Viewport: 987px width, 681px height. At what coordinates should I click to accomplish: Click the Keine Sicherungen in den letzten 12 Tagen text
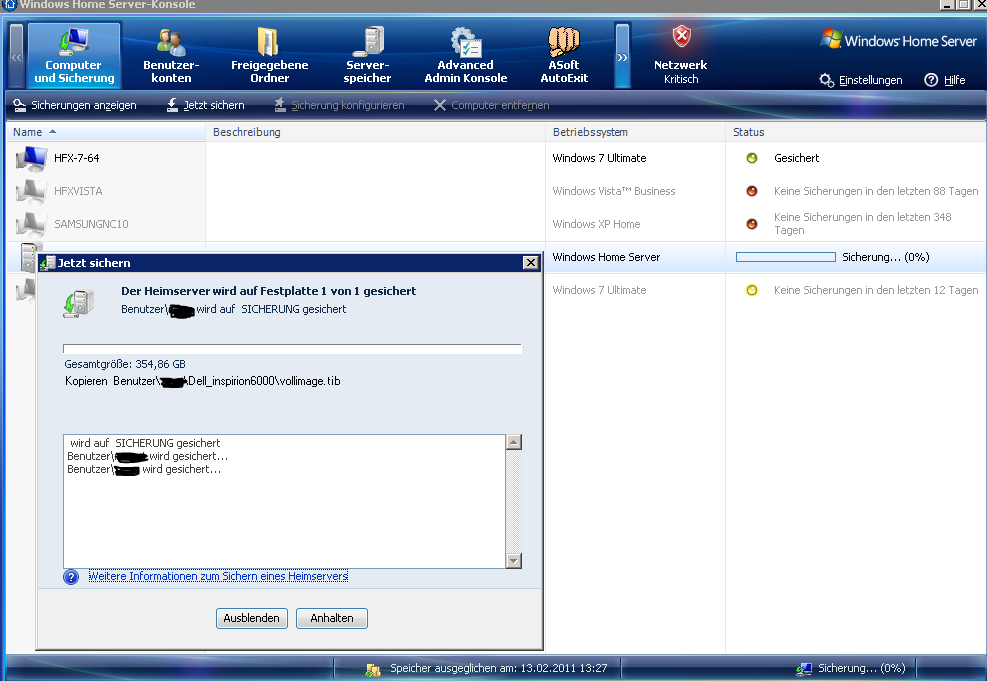tap(876, 290)
